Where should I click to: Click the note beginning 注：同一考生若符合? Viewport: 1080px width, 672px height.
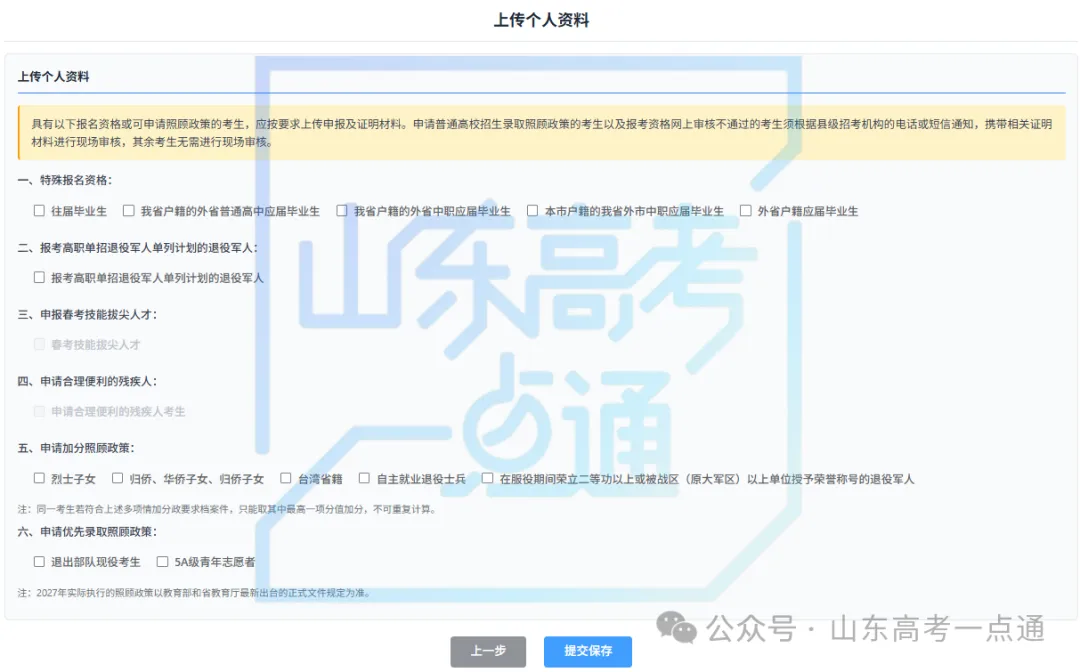pyautogui.click(x=227, y=510)
